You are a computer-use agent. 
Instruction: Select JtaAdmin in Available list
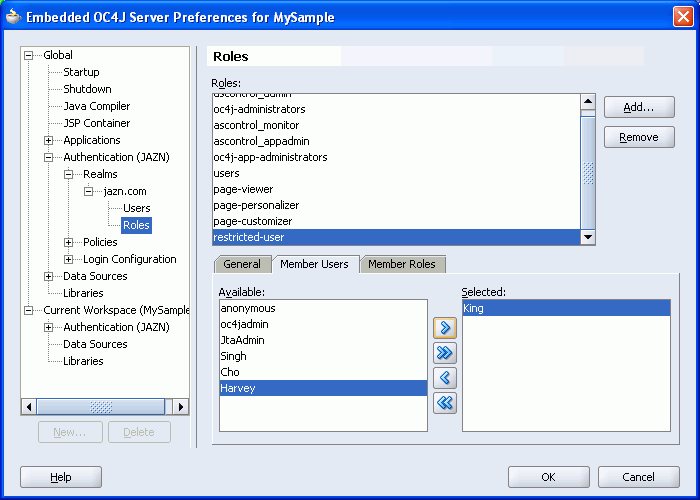point(323,341)
